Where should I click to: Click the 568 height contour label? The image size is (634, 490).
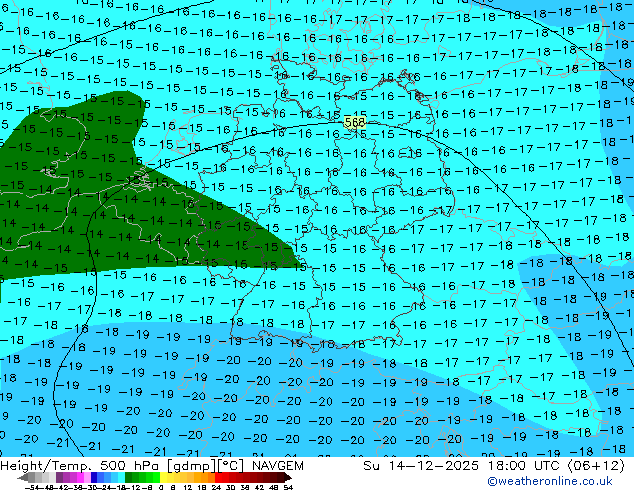[355, 122]
